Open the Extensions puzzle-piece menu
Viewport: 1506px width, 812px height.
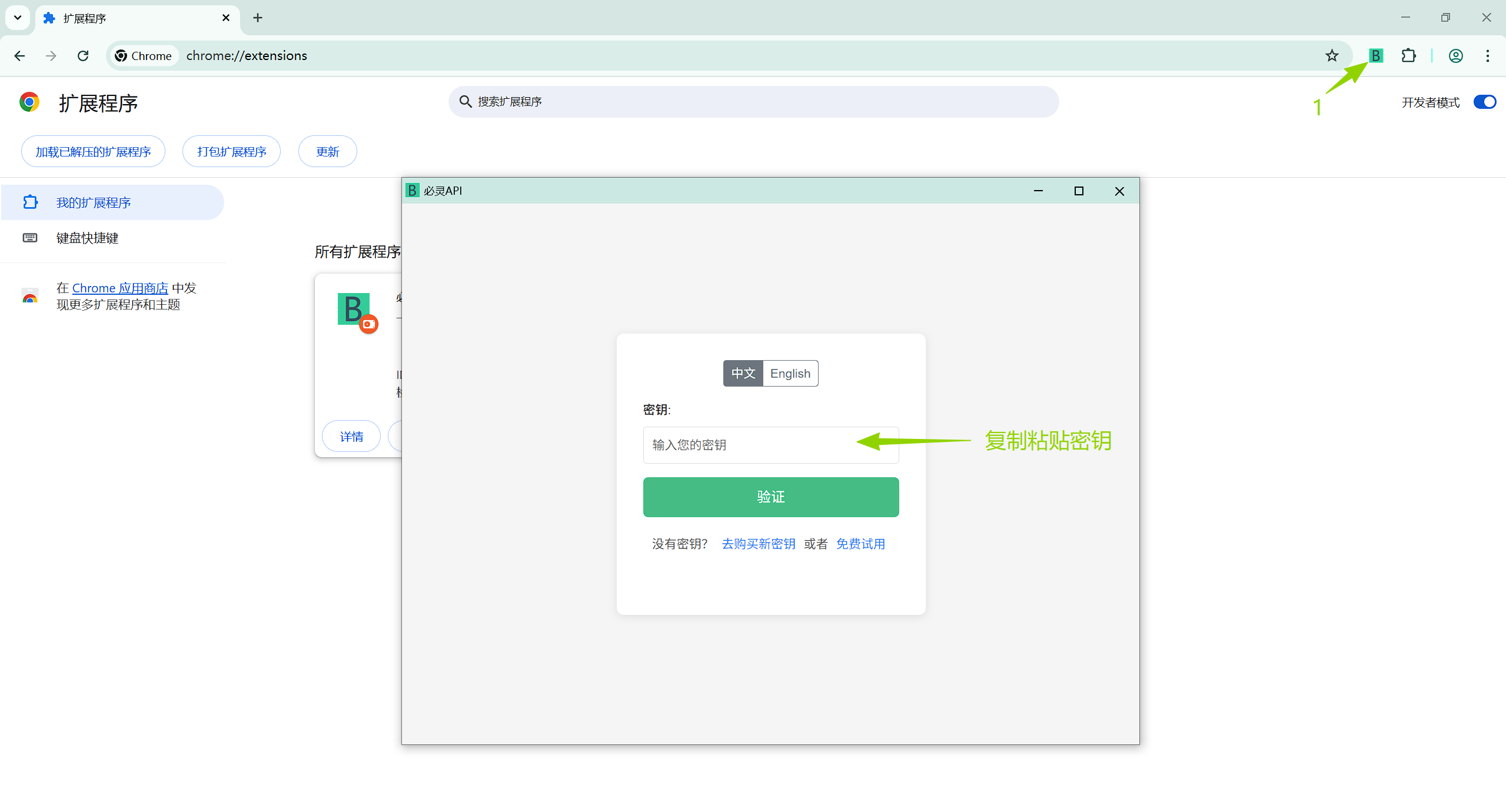coord(1408,55)
